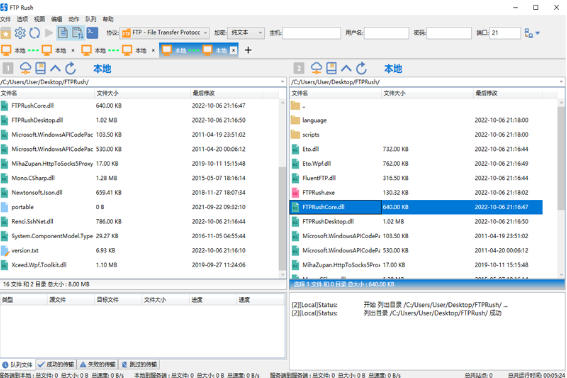Click the right pane cloud connect icon
This screenshot has height=378, width=567.
pos(316,68)
